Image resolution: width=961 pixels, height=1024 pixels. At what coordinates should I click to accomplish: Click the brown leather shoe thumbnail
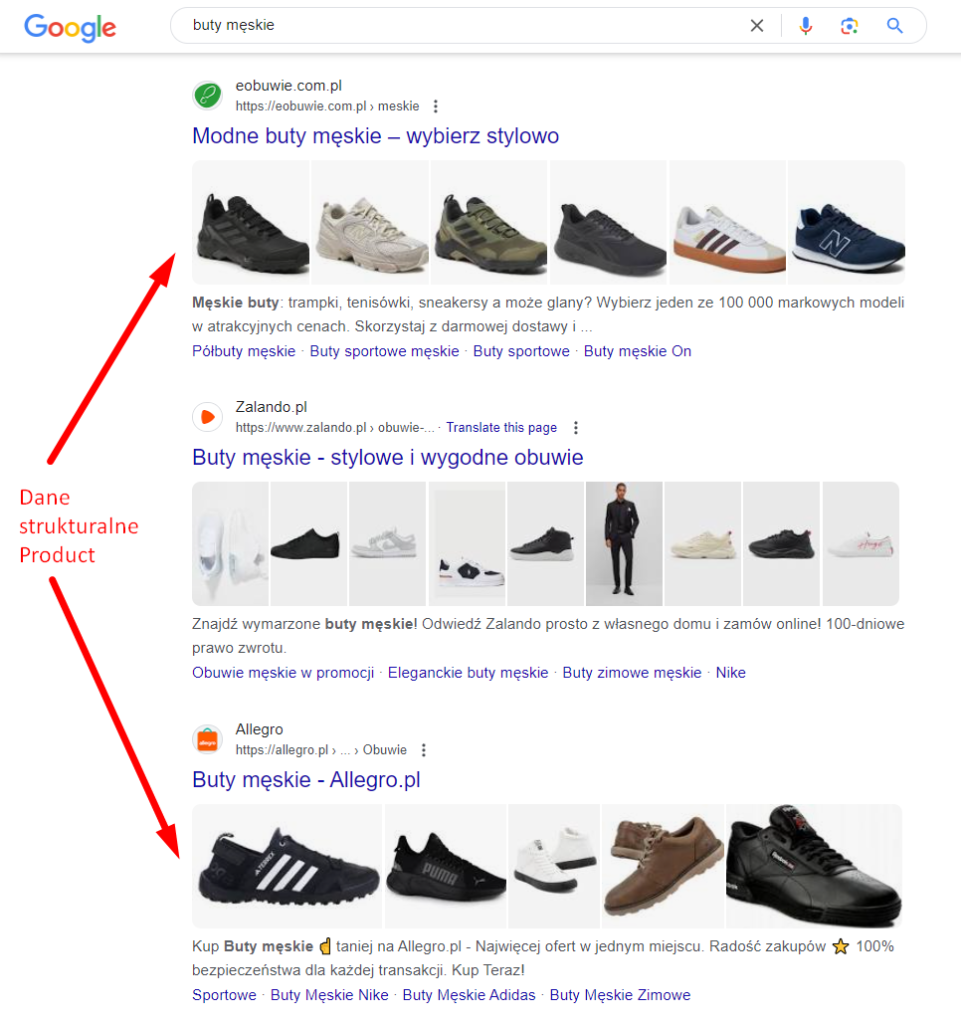pyautogui.click(x=663, y=866)
